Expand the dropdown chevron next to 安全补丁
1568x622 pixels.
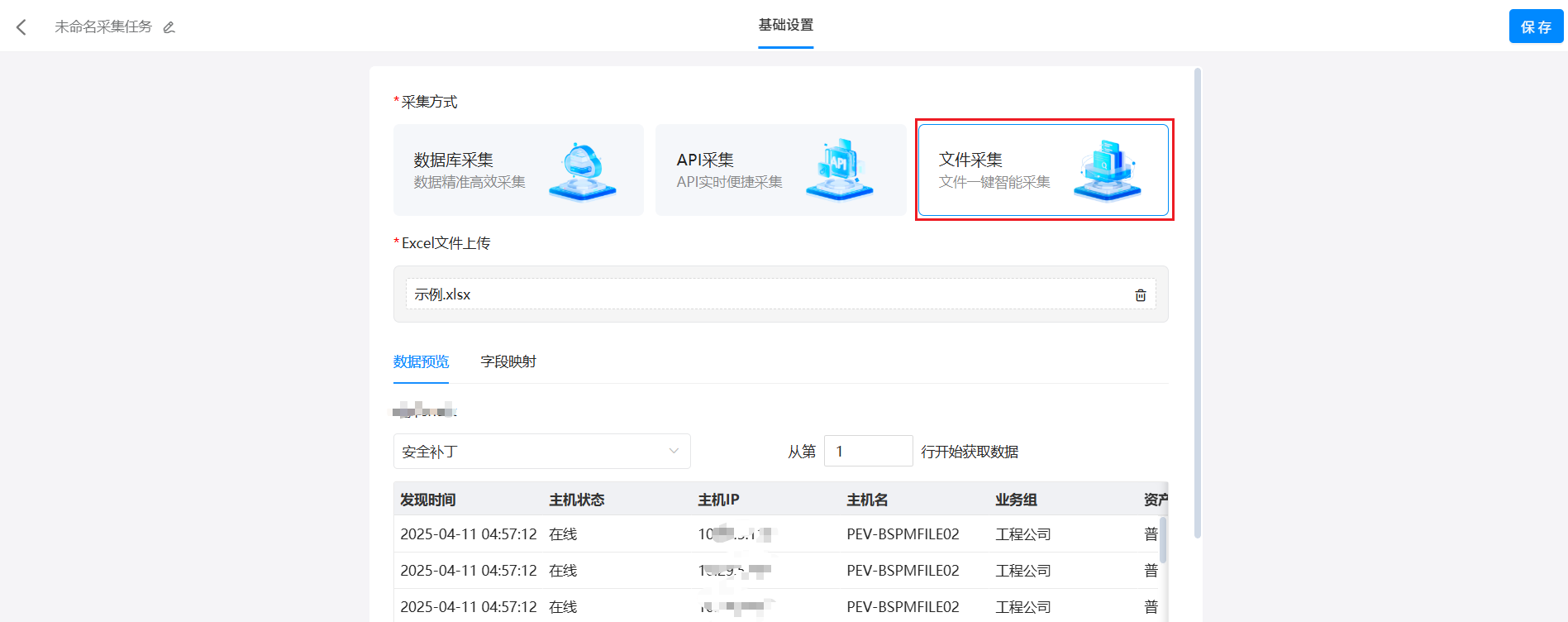pos(674,452)
